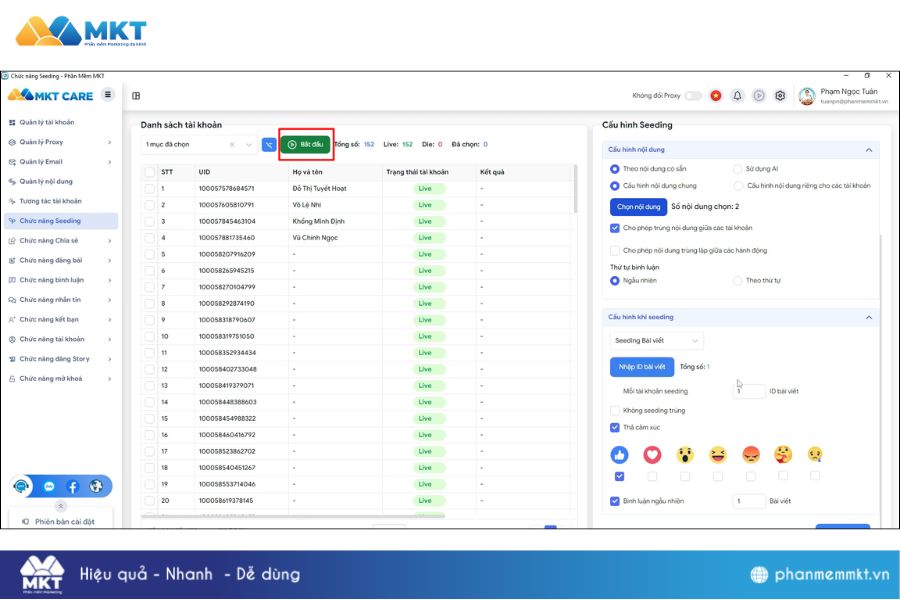Select the Love heart reaction emoji
This screenshot has height=600, width=900.
(652, 455)
